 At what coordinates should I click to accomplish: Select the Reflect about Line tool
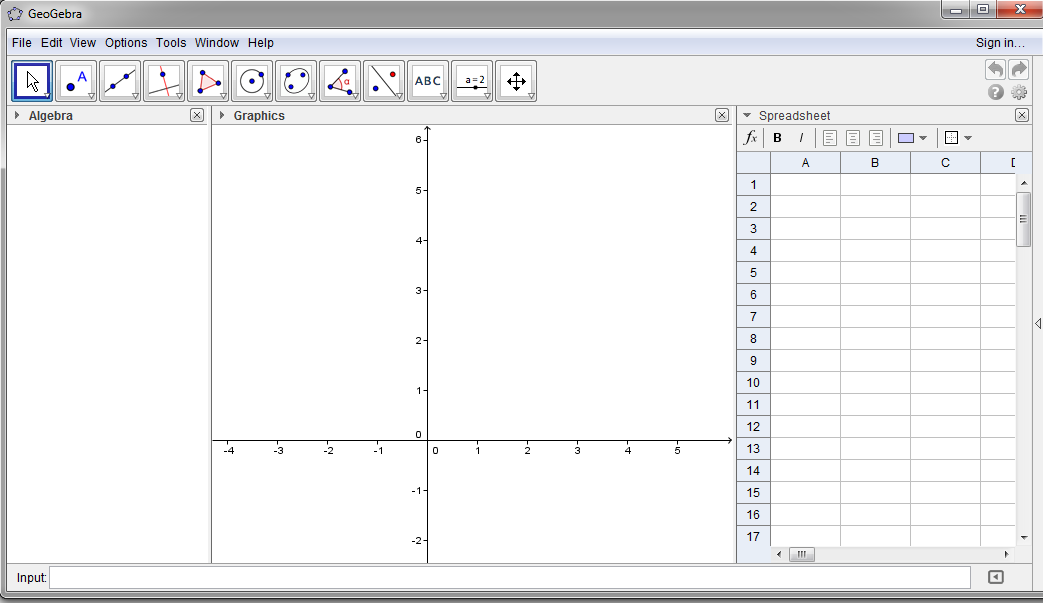coord(384,81)
